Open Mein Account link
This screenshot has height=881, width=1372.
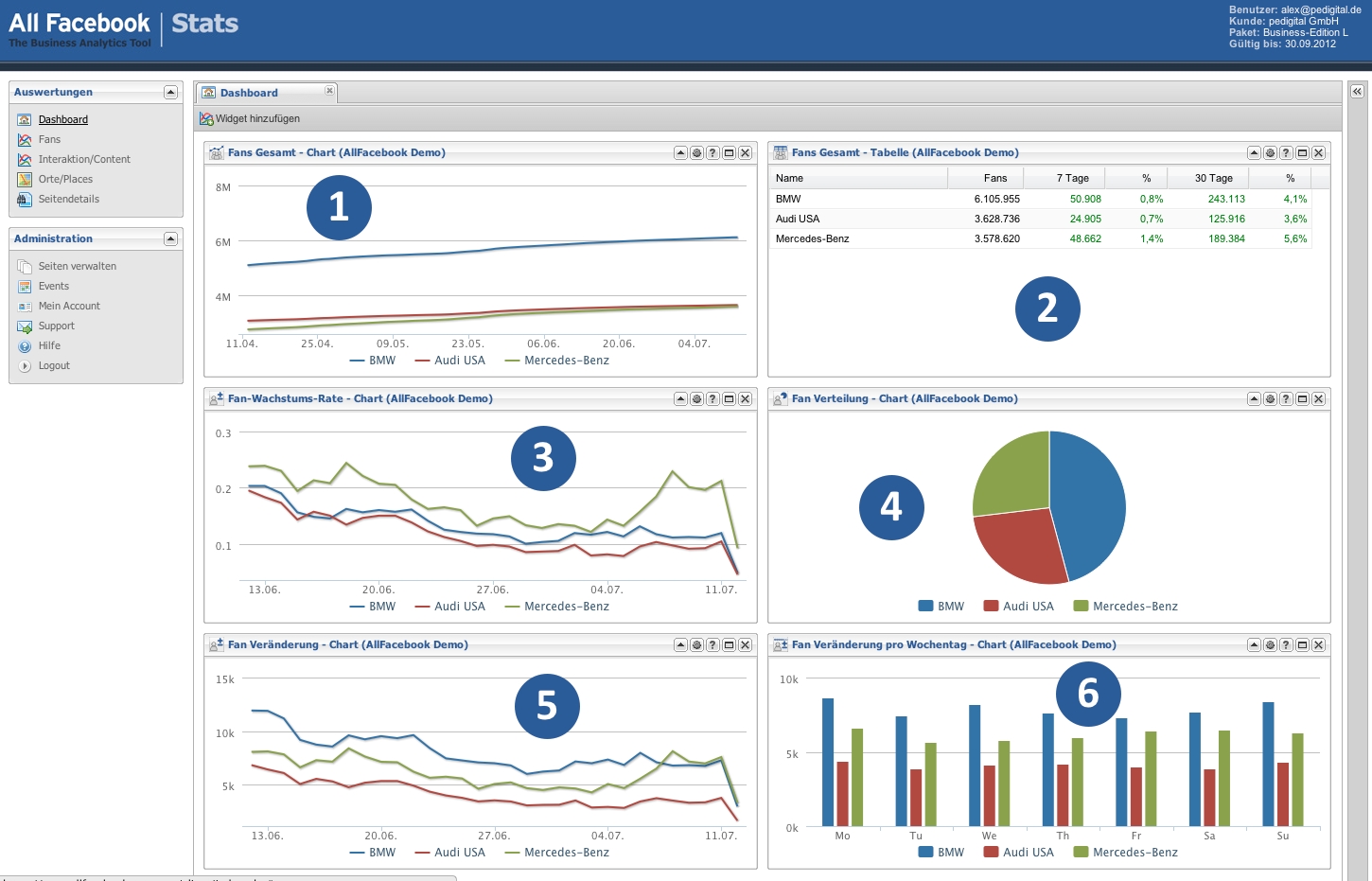coord(69,306)
